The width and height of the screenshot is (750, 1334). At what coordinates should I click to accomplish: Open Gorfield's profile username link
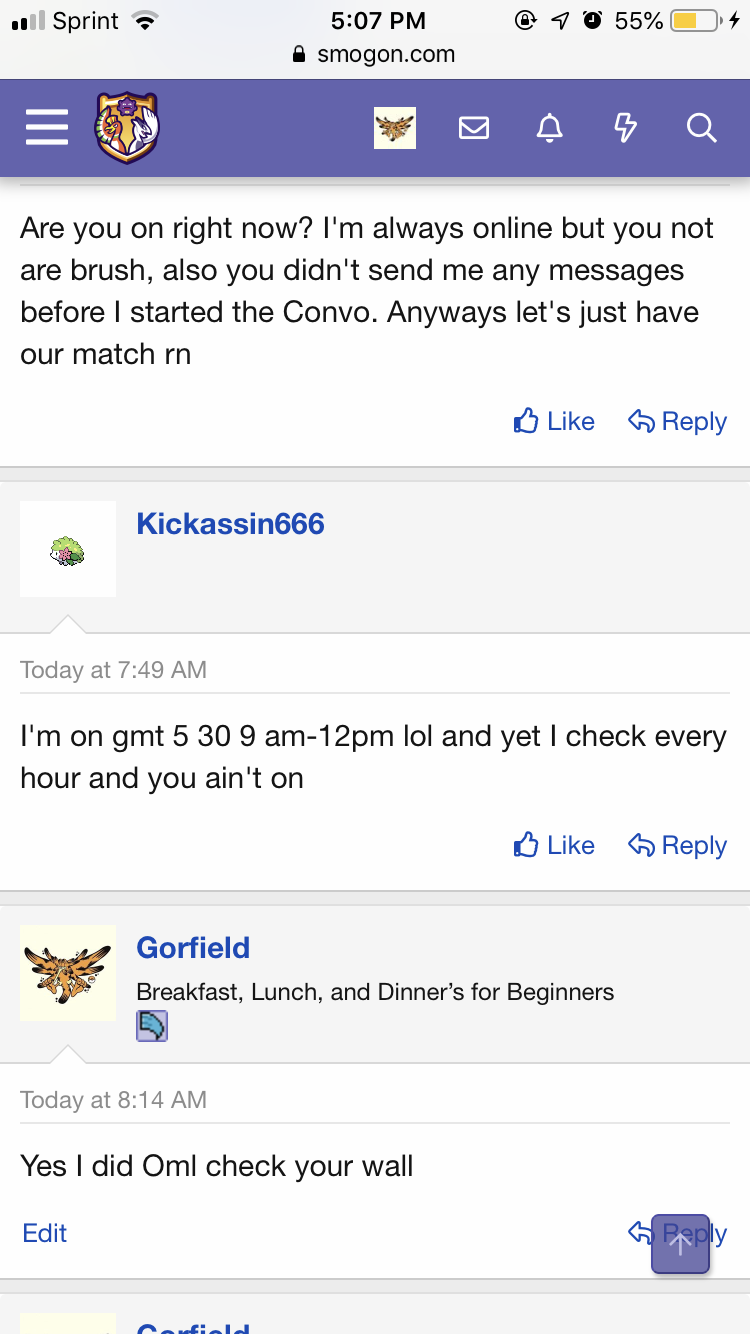click(x=193, y=948)
